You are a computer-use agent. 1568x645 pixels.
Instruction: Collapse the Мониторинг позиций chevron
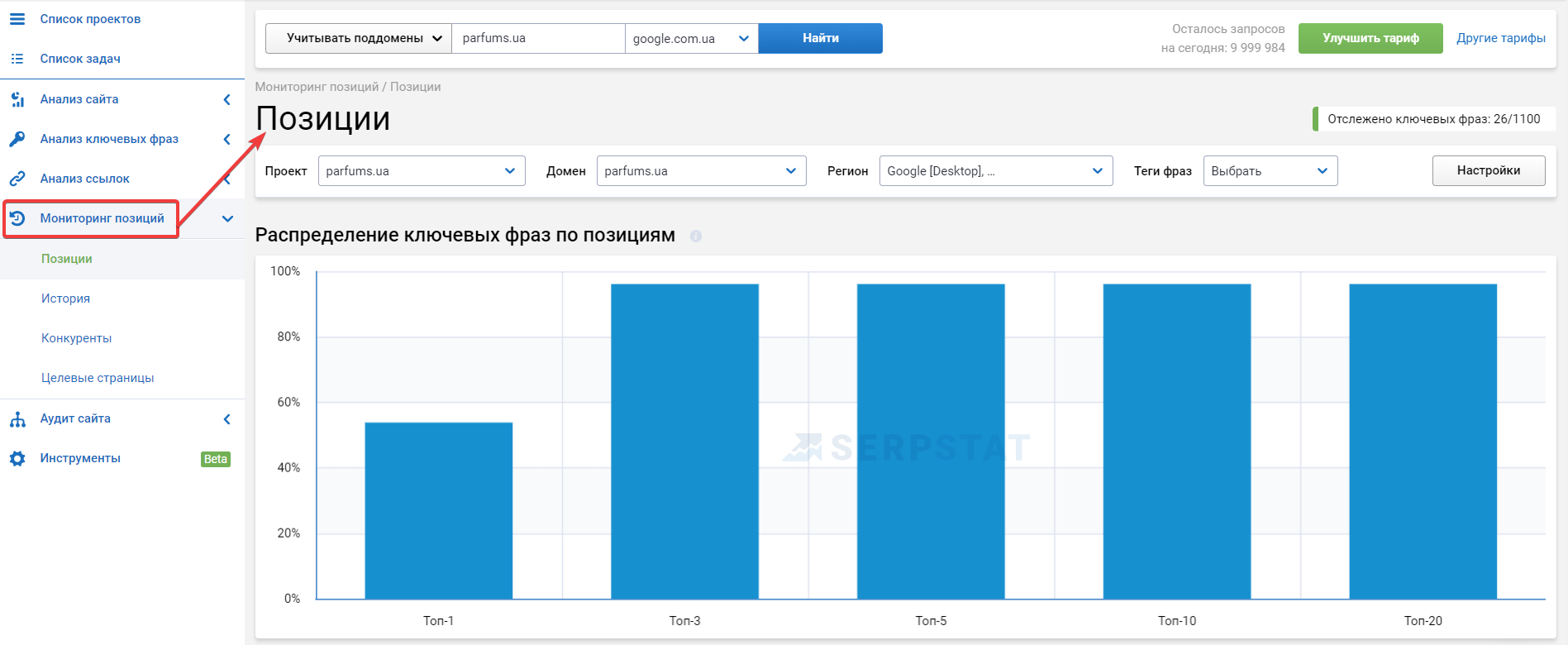coord(228,219)
